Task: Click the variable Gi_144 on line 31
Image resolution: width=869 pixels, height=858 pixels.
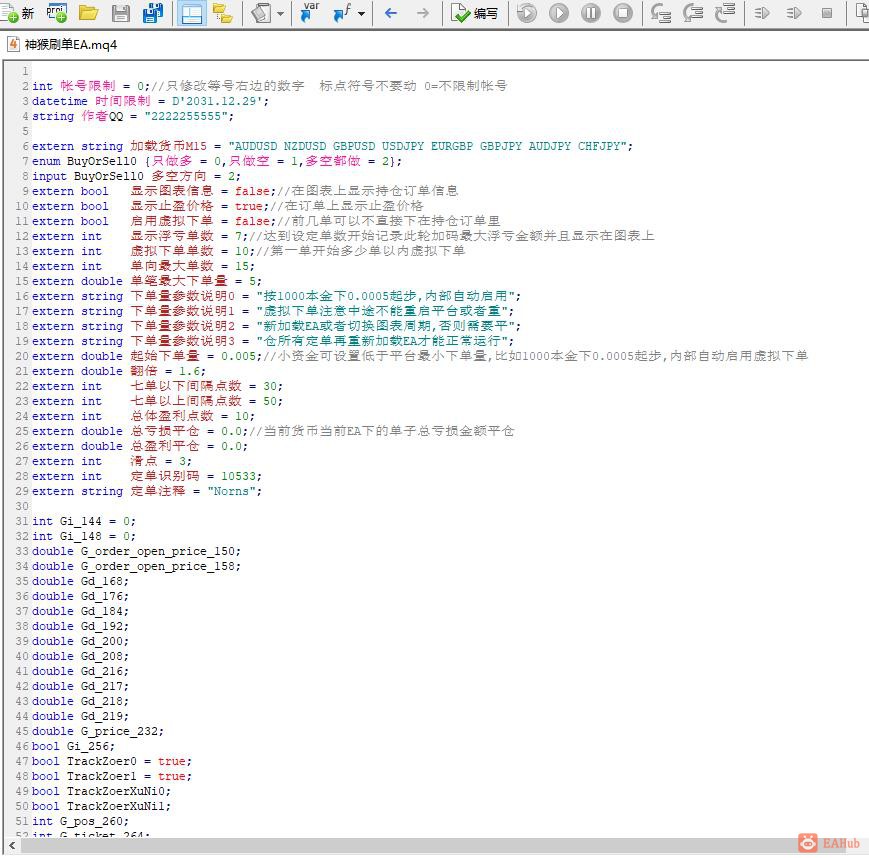Action: [x=81, y=521]
